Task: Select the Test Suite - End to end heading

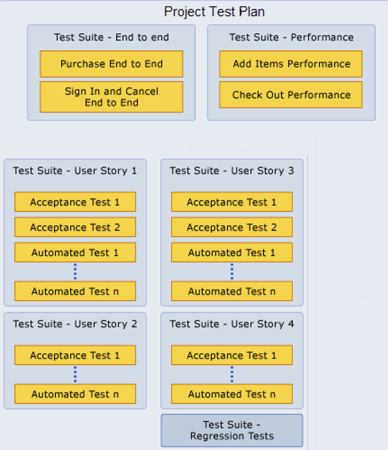Action: [111, 37]
